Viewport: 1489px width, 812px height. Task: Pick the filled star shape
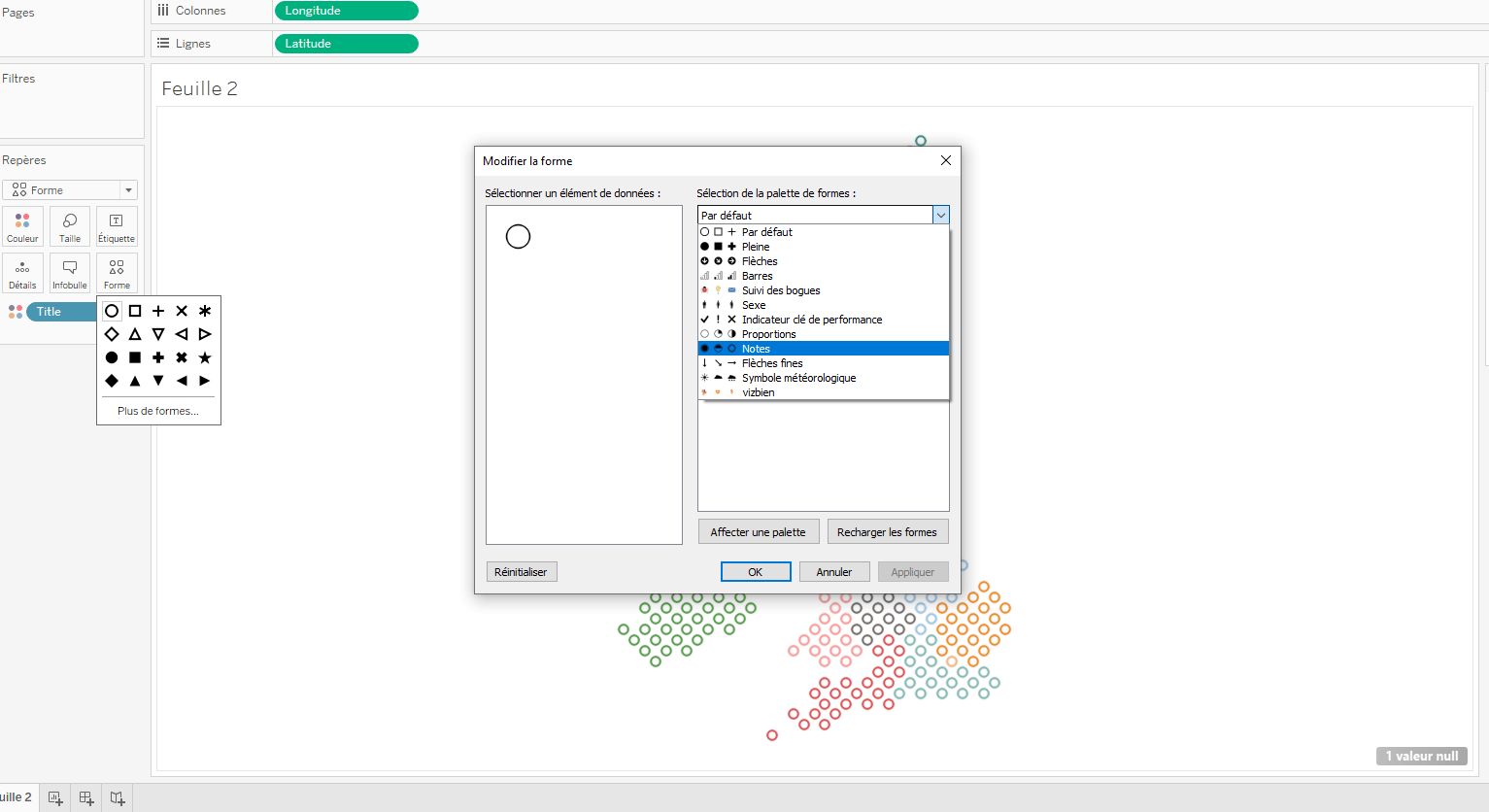205,357
